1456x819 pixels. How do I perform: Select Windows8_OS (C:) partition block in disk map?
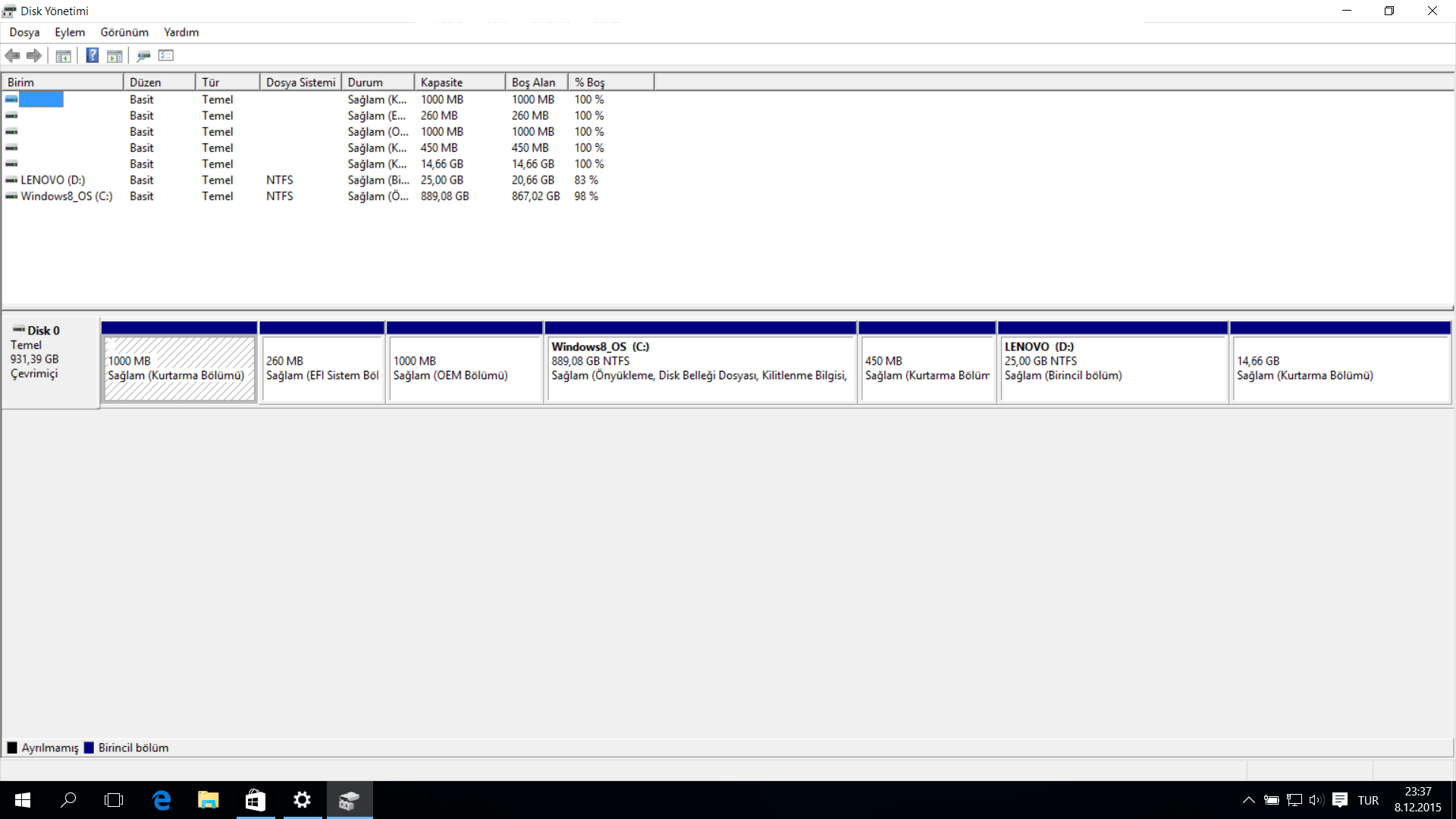pos(699,369)
